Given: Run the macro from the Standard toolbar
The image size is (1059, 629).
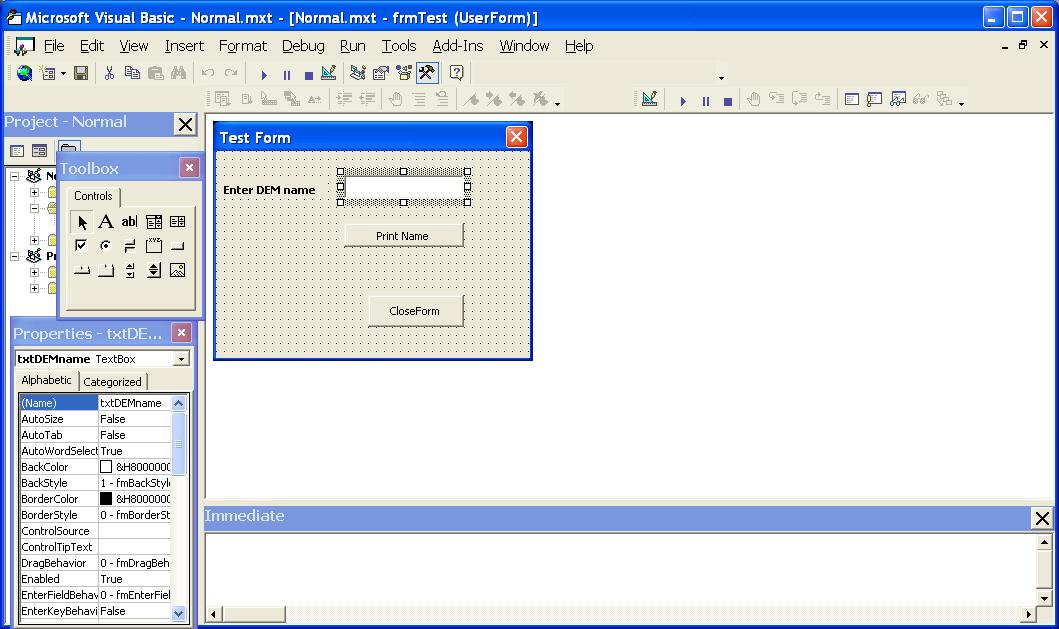Looking at the screenshot, I should click(264, 74).
